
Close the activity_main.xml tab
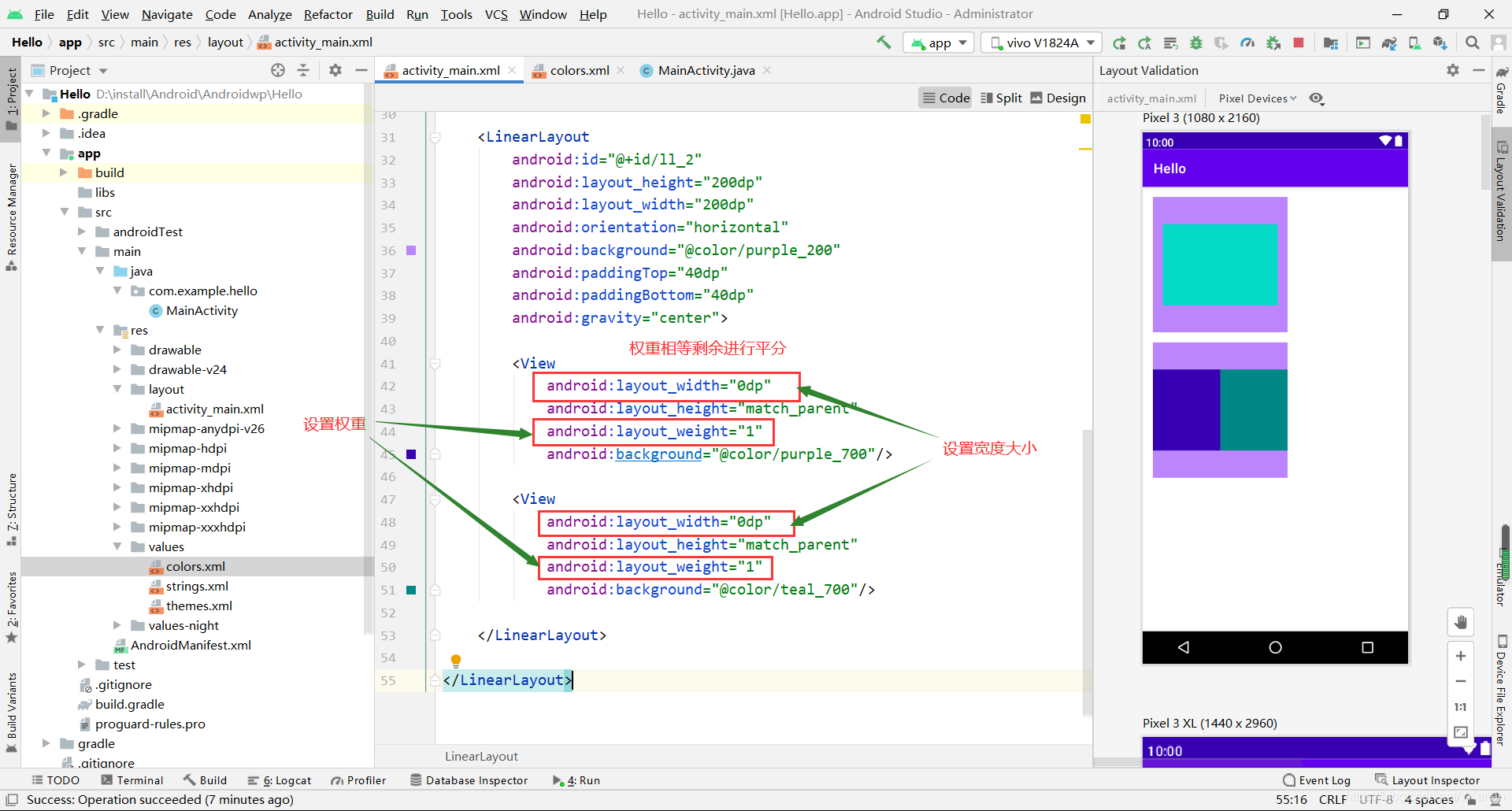pos(512,70)
